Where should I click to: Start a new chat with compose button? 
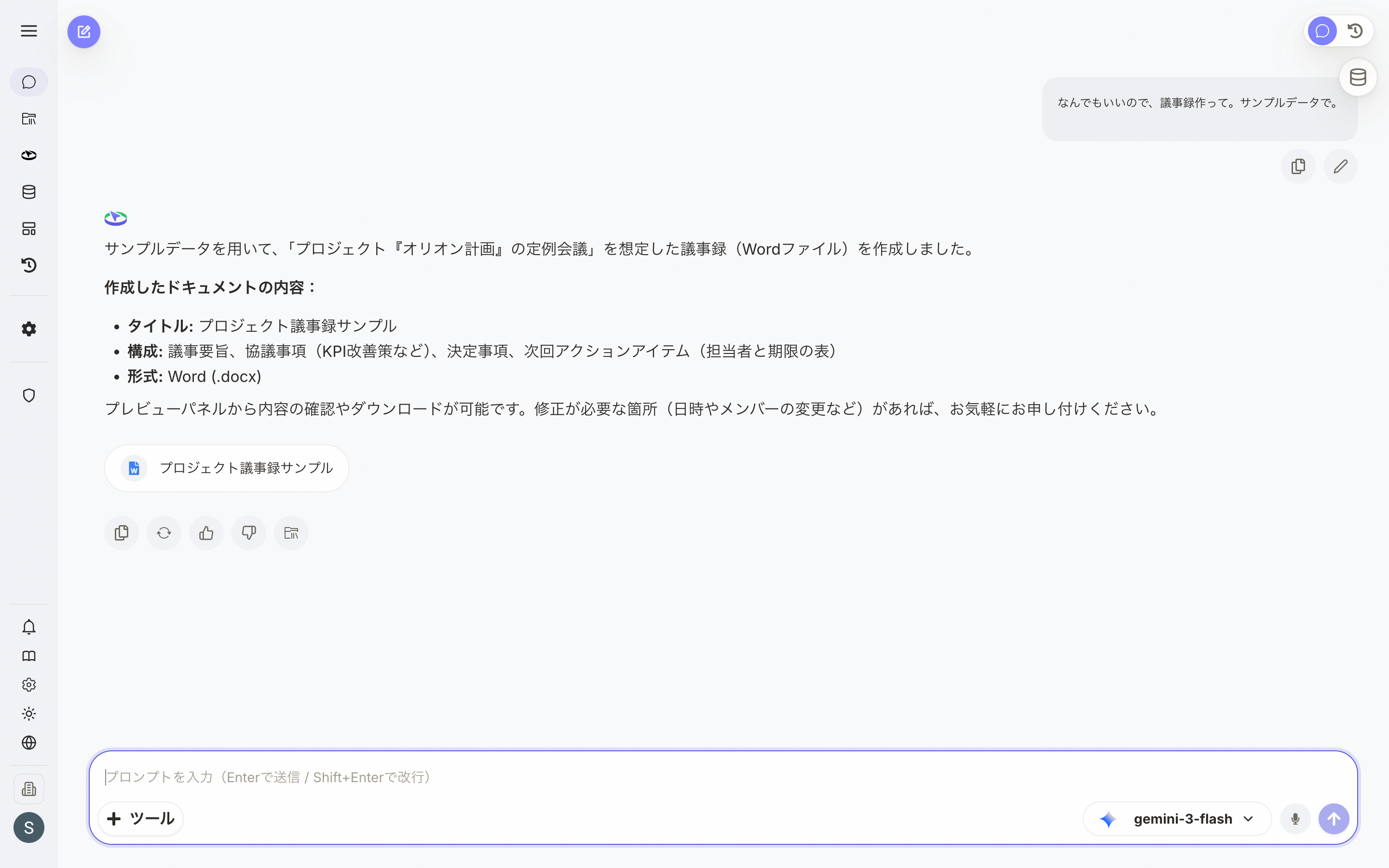84,31
